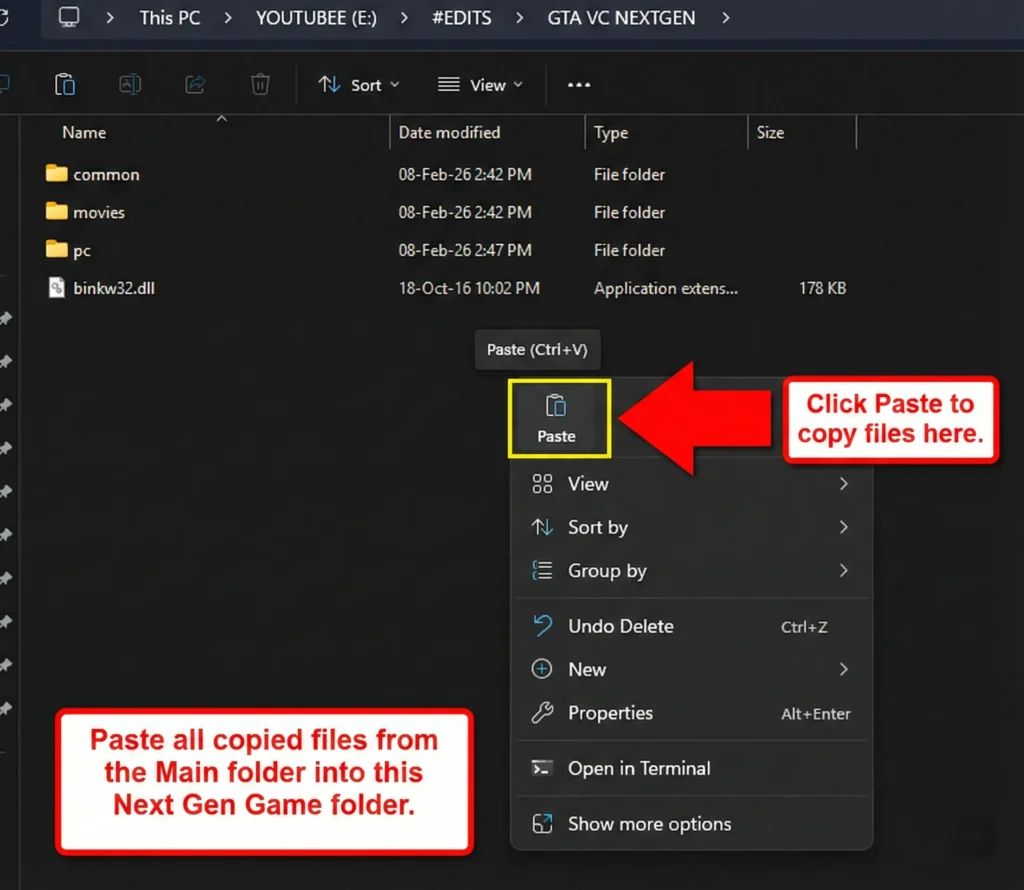Select the binkw32.dll file

(113, 289)
